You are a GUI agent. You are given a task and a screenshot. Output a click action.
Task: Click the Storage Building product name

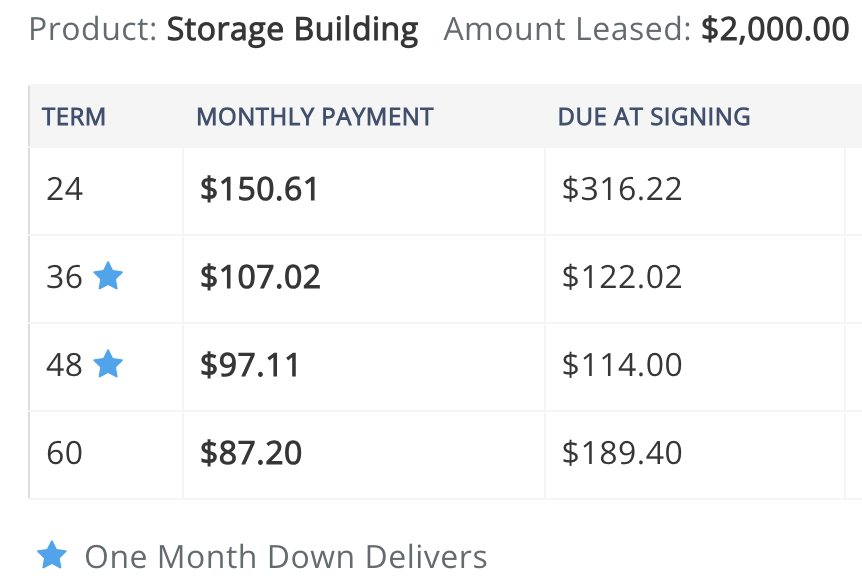[x=292, y=30]
